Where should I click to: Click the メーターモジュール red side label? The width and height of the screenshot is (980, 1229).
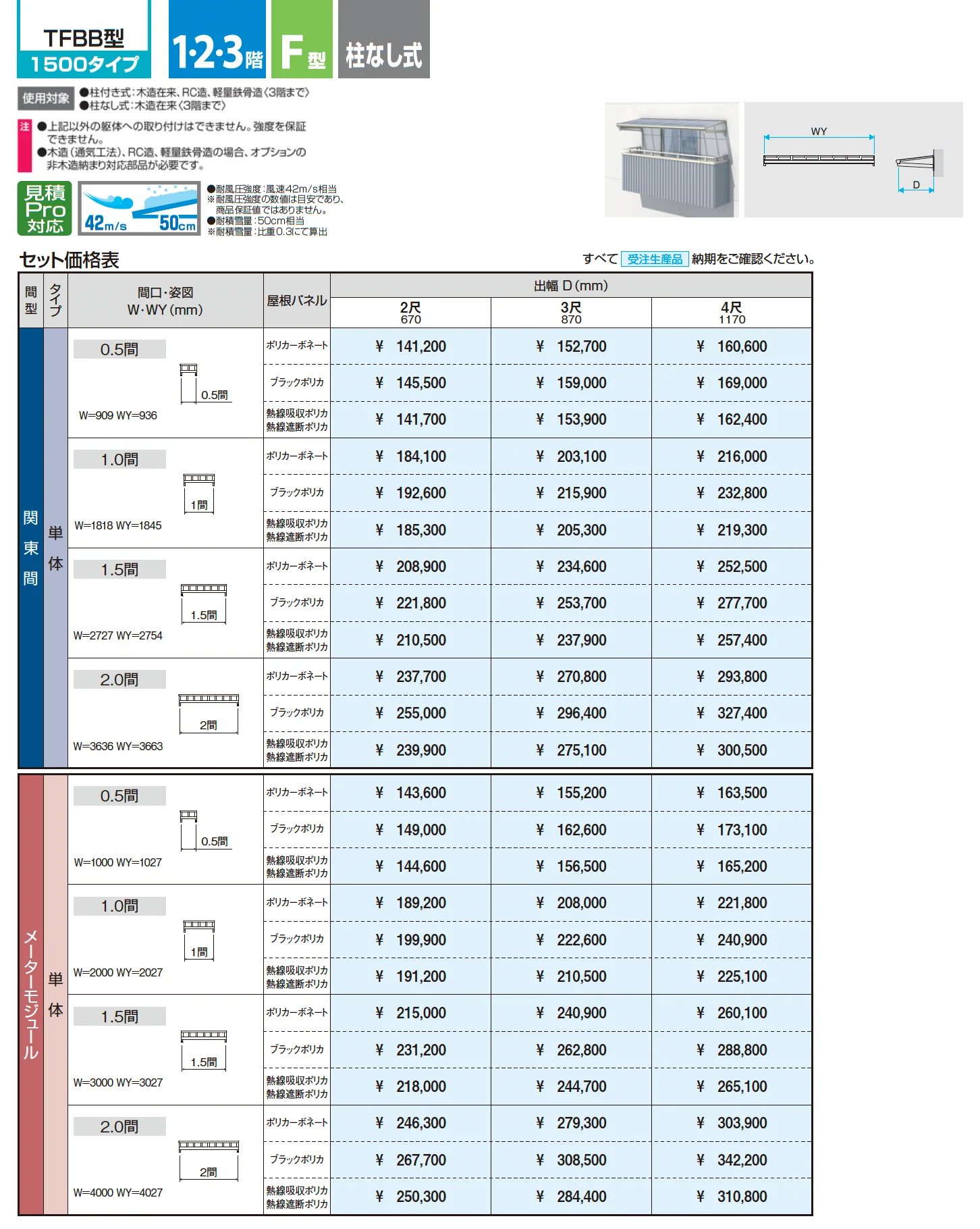point(31,995)
